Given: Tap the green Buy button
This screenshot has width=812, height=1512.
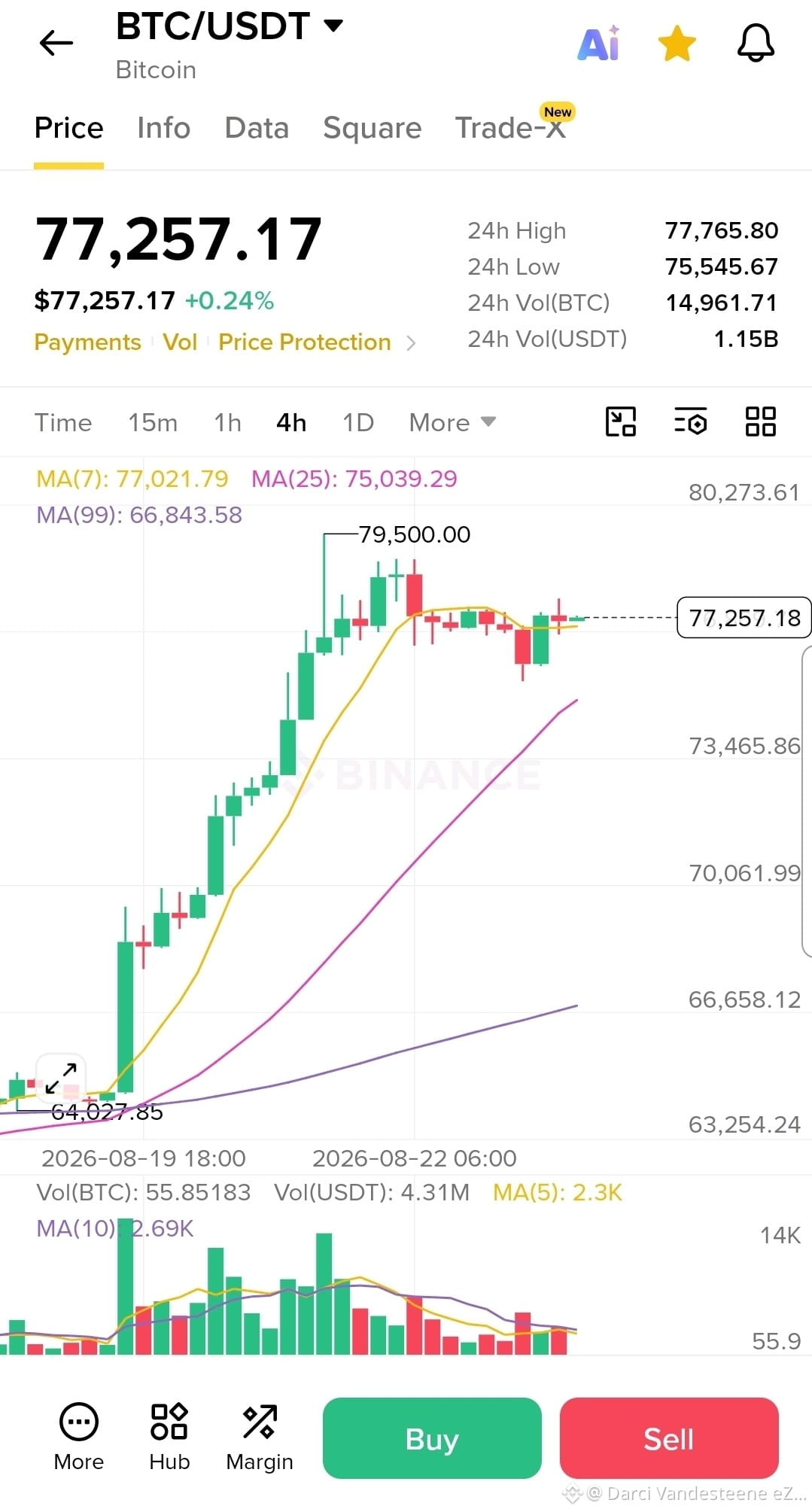Looking at the screenshot, I should point(432,1438).
